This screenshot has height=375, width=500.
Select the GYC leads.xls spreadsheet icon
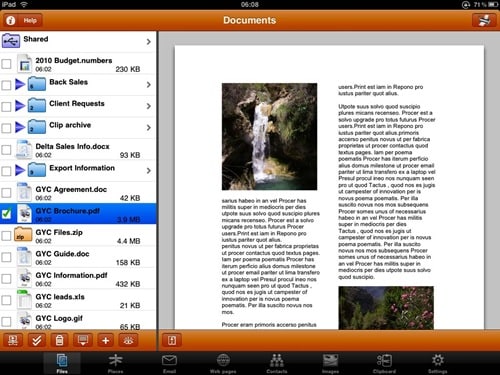coord(24,299)
